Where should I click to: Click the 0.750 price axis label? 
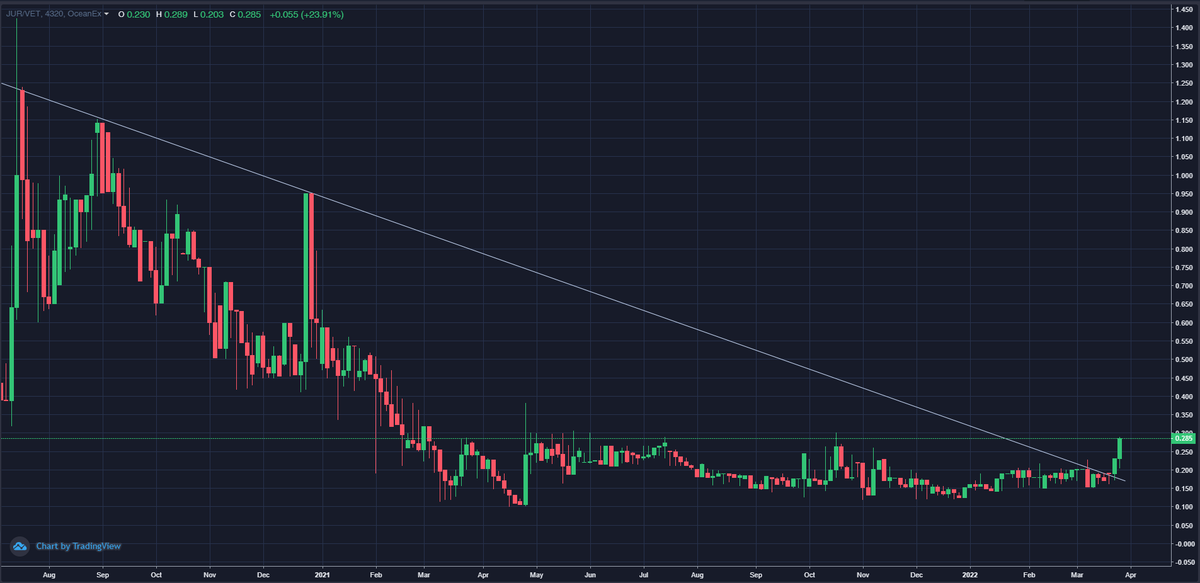click(1185, 267)
